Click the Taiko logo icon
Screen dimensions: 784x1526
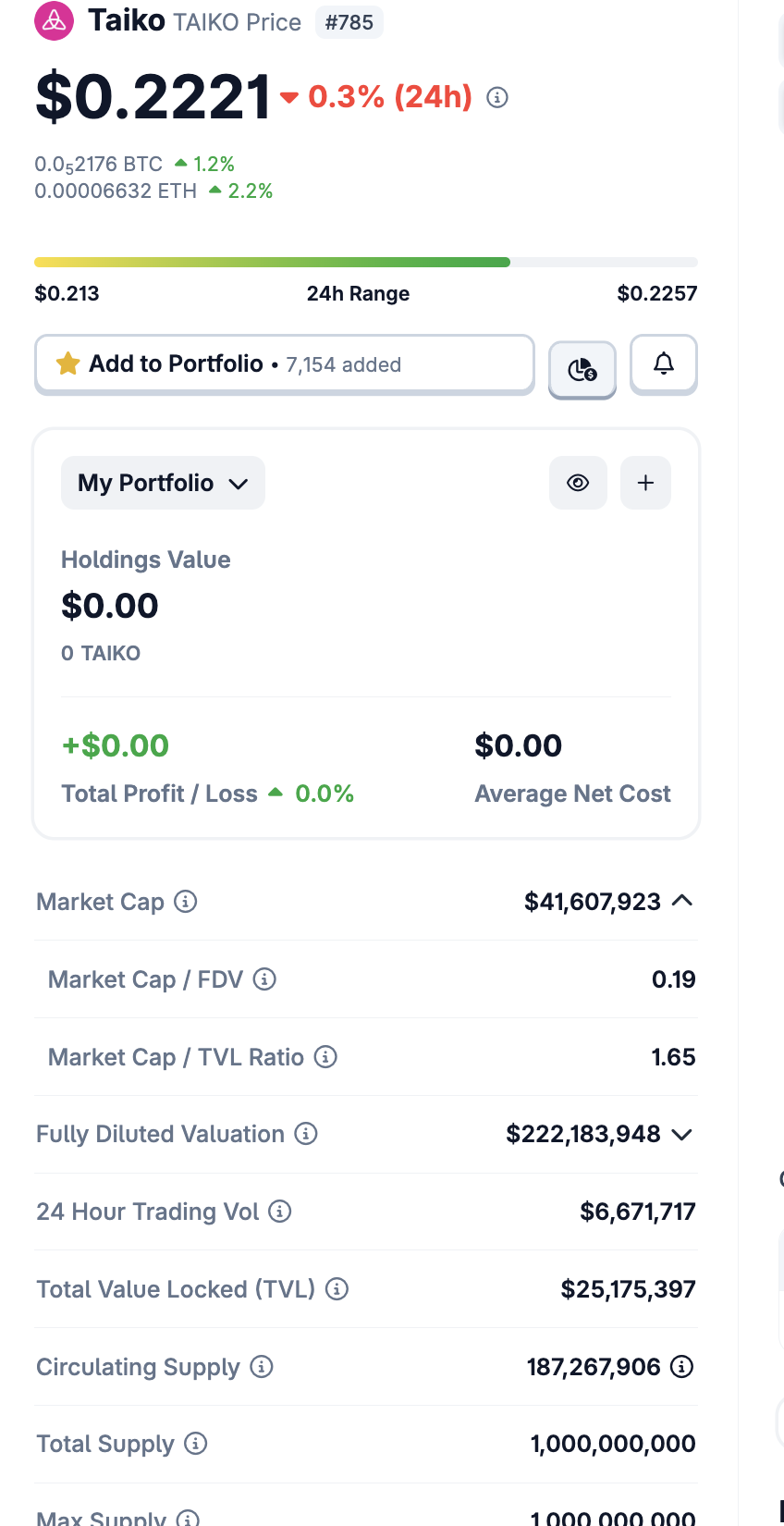54,21
